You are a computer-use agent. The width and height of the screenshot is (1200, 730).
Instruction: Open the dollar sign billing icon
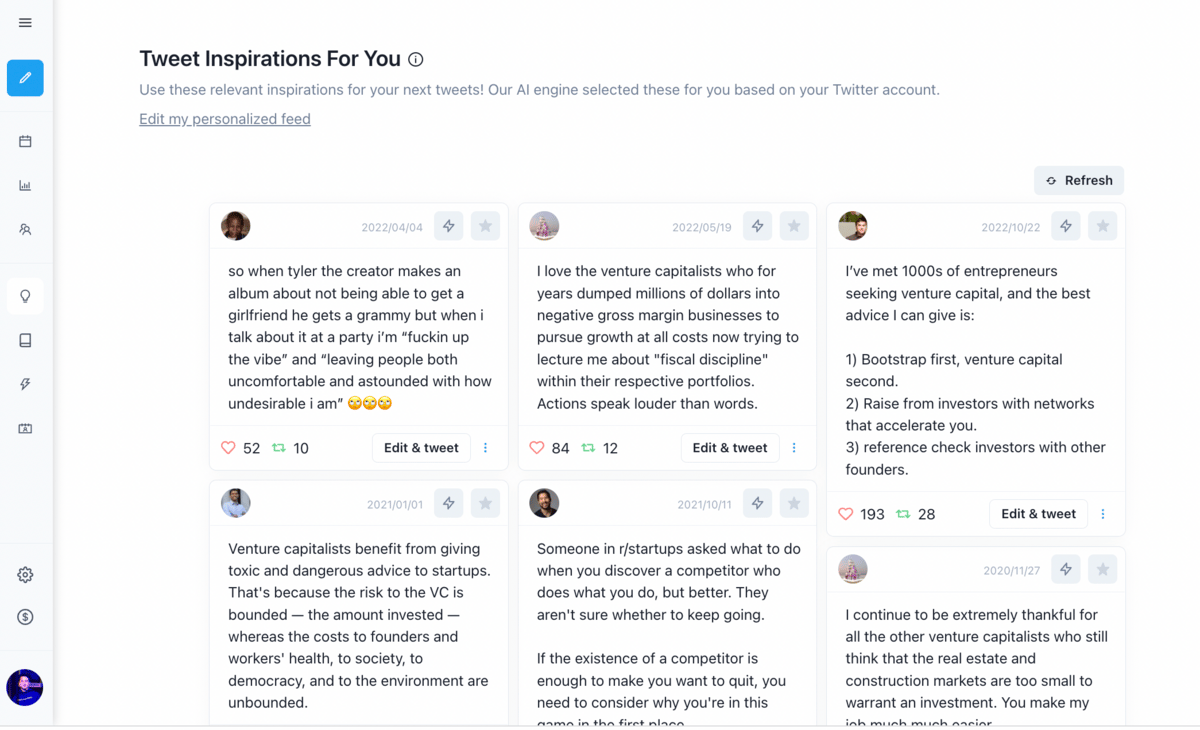25,617
